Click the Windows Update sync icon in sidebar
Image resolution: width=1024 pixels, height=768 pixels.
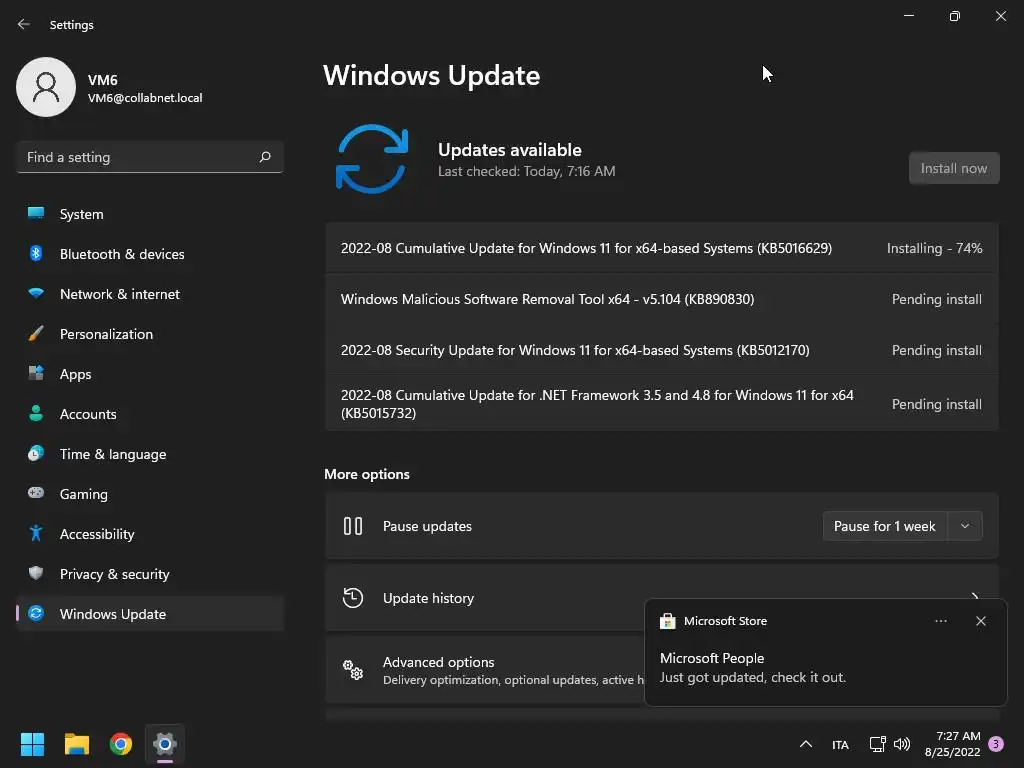[36, 613]
